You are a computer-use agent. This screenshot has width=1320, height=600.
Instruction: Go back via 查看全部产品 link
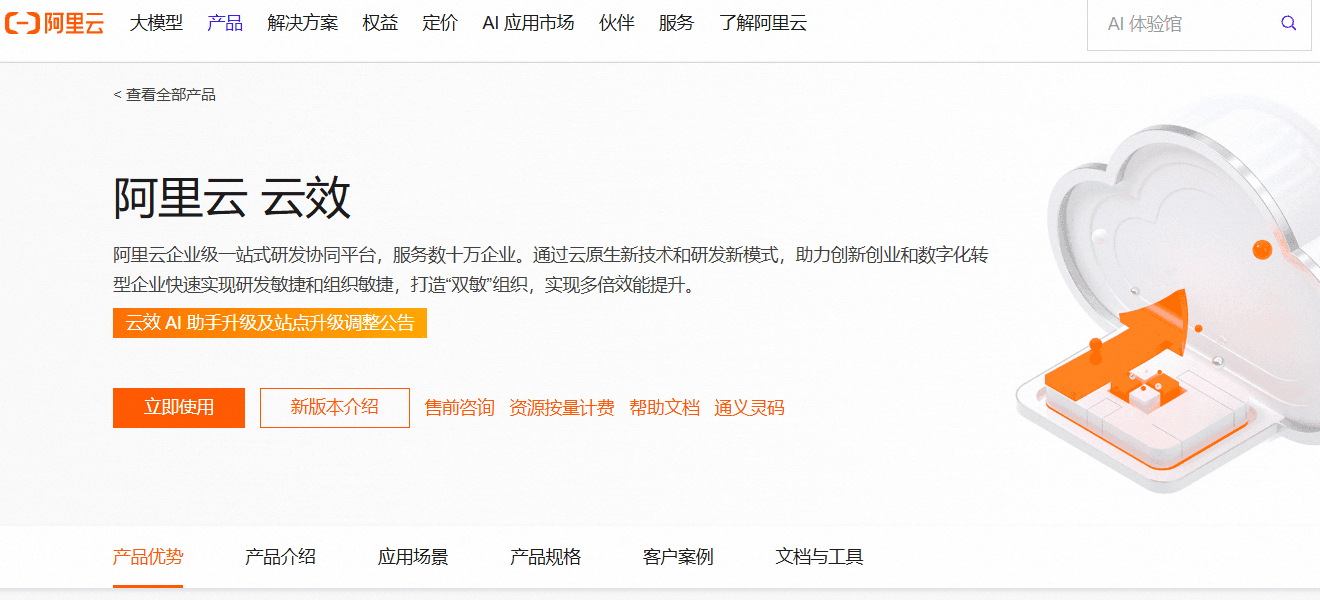pos(165,95)
